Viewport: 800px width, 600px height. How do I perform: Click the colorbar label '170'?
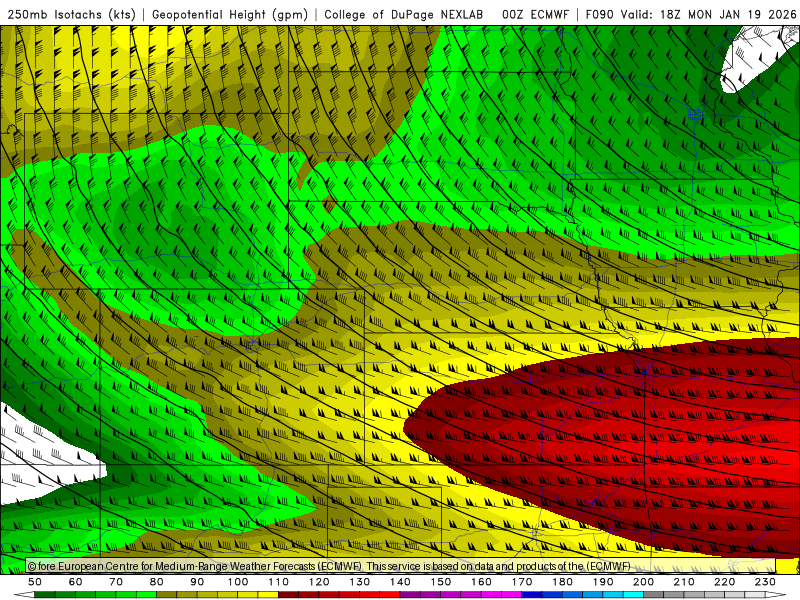pyautogui.click(x=521, y=582)
